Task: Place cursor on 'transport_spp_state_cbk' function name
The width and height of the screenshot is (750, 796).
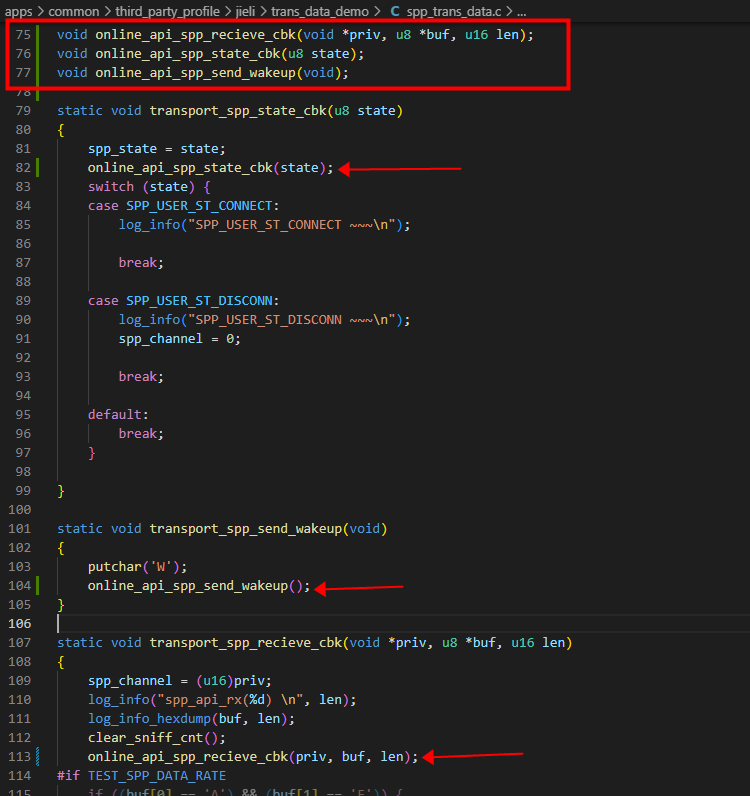Action: tap(238, 111)
